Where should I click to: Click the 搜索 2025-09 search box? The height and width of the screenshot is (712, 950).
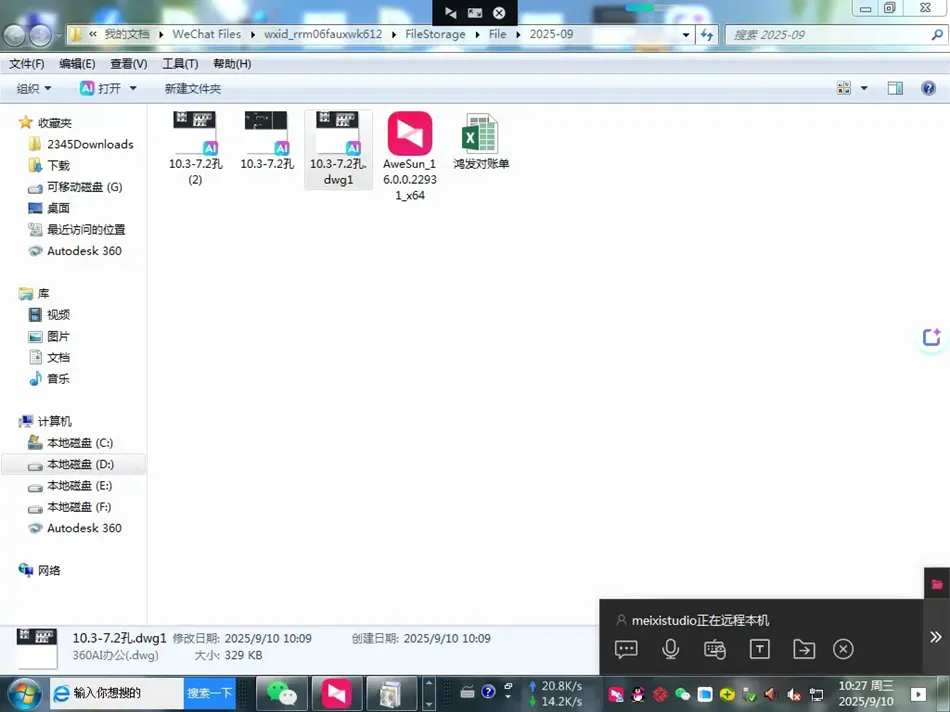[x=836, y=35]
